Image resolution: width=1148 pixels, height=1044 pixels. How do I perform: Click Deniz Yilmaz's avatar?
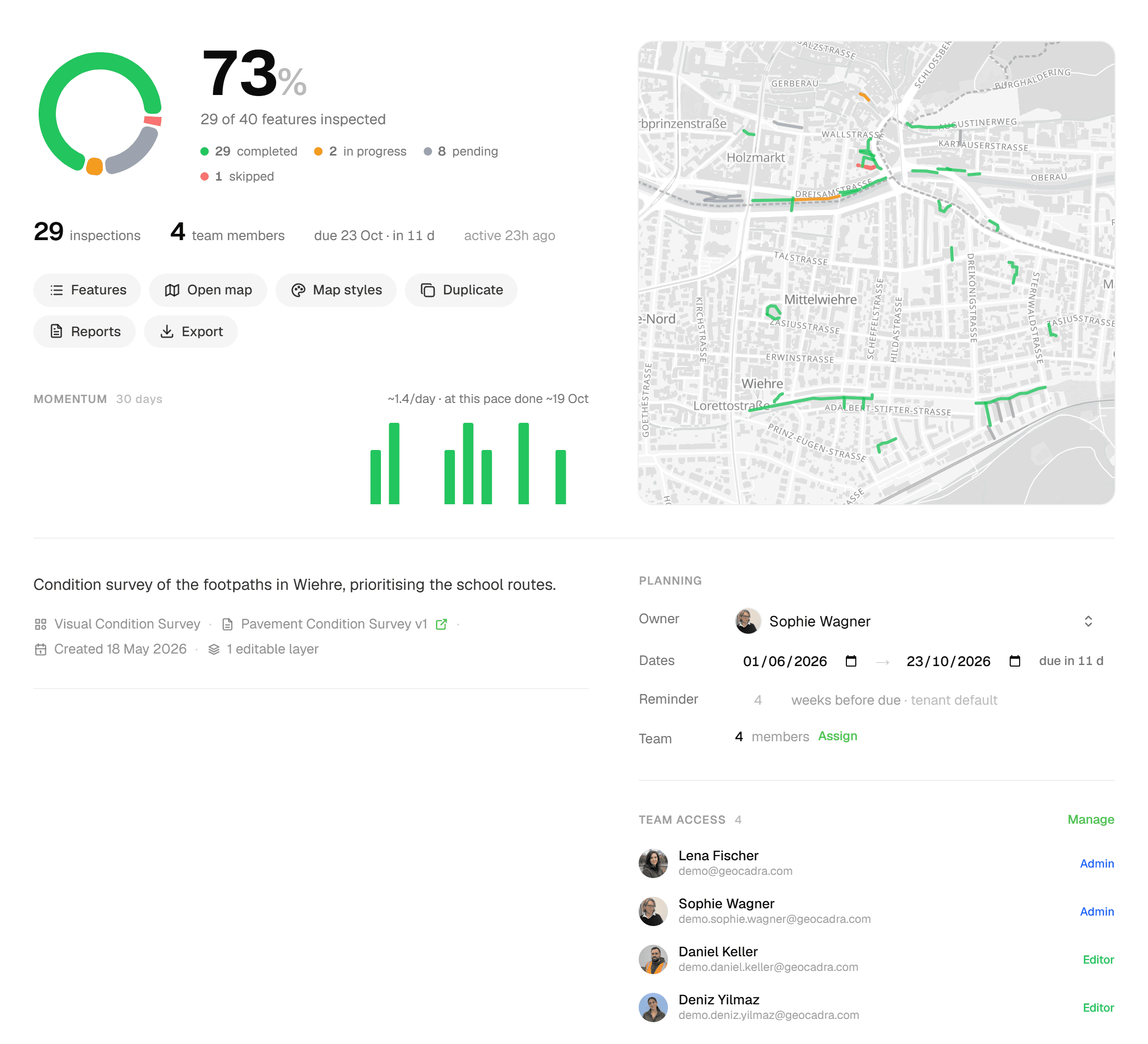pos(653,1007)
